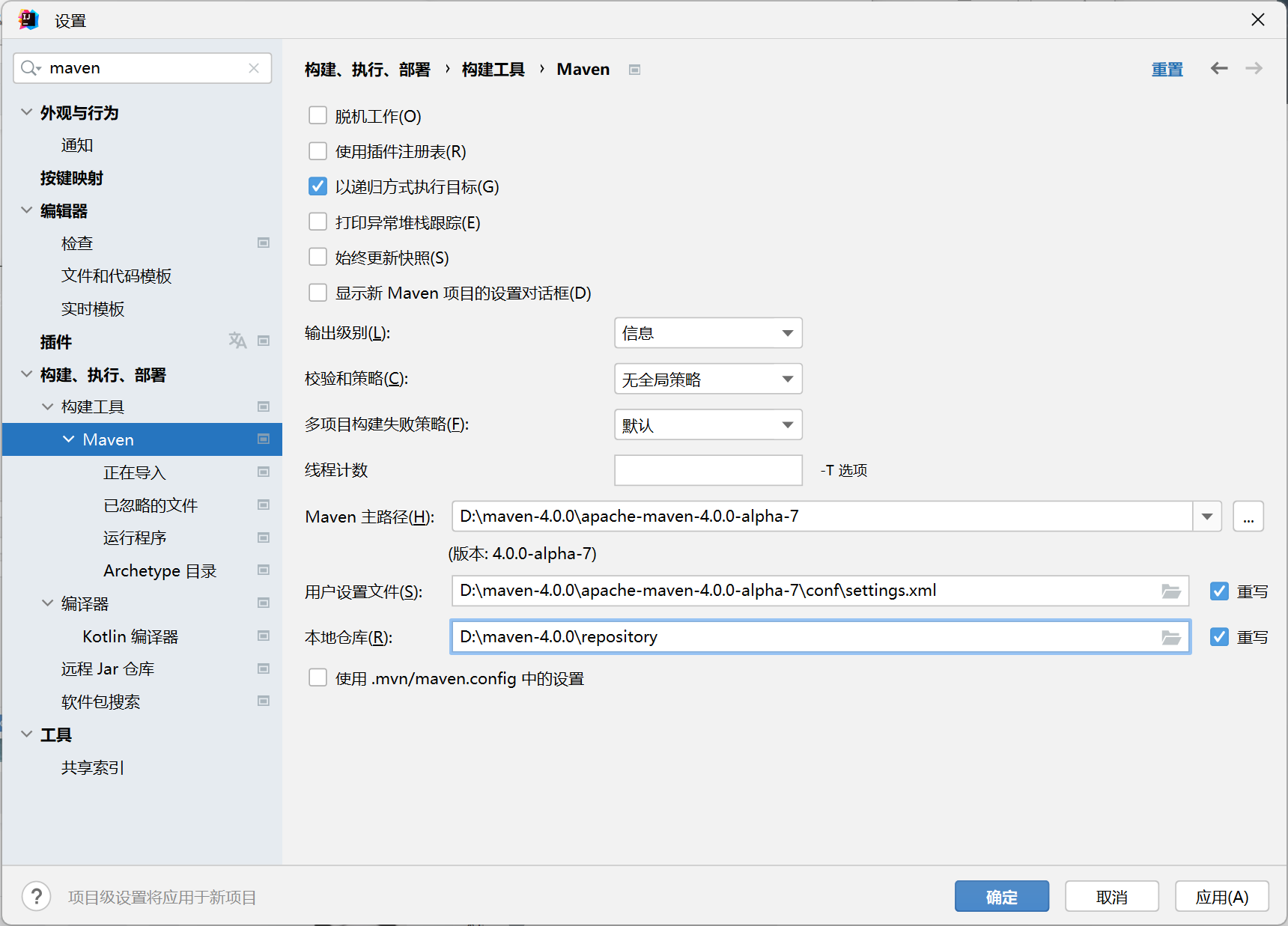This screenshot has width=1288, height=926.
Task: Click the settings icon next to Maven breadcrumb
Action: click(x=634, y=69)
